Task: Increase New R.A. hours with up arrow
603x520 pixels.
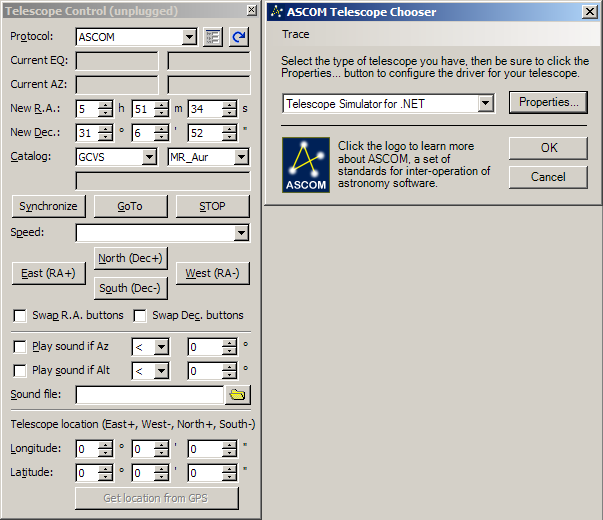Action: point(105,105)
